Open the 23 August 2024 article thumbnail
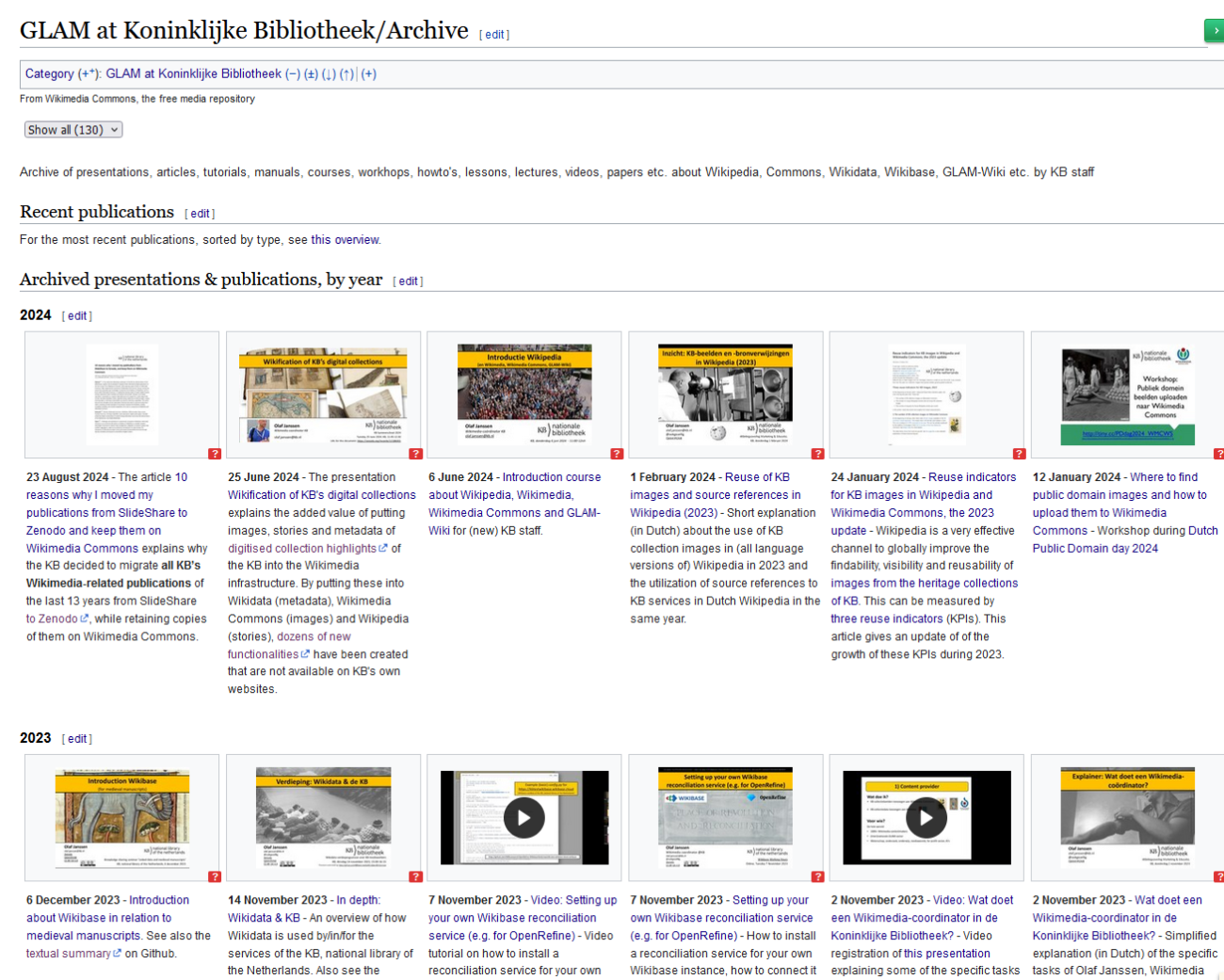This screenshot has height=980, width=1224. (122, 394)
